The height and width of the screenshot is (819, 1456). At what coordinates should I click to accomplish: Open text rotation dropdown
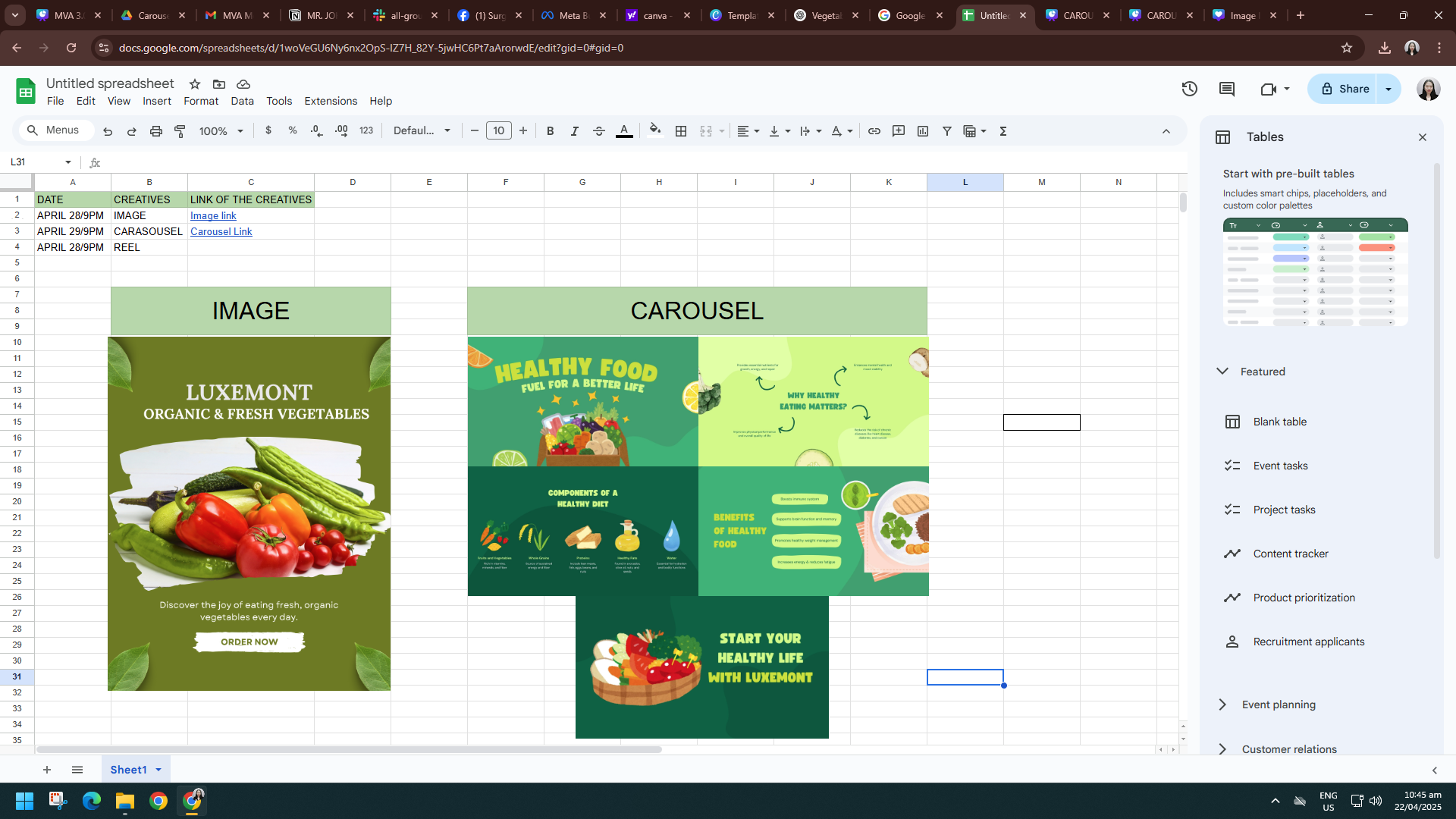[842, 131]
